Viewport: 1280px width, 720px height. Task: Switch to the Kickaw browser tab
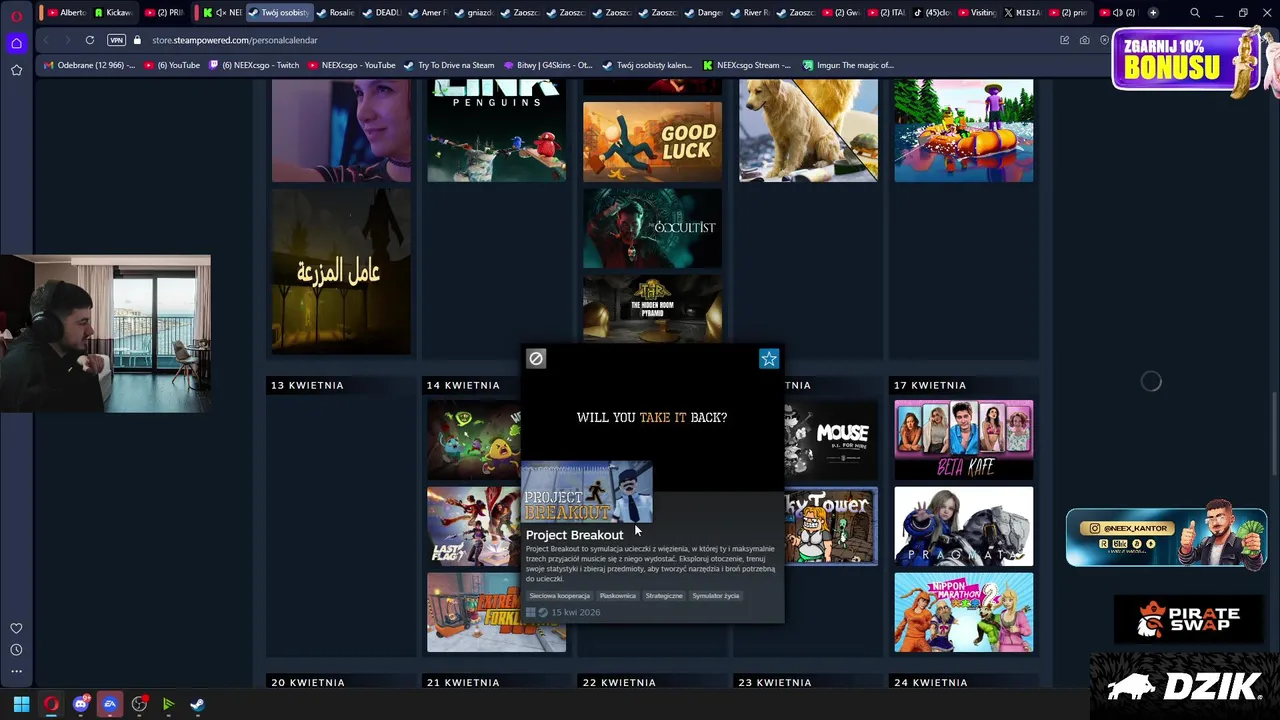[113, 13]
